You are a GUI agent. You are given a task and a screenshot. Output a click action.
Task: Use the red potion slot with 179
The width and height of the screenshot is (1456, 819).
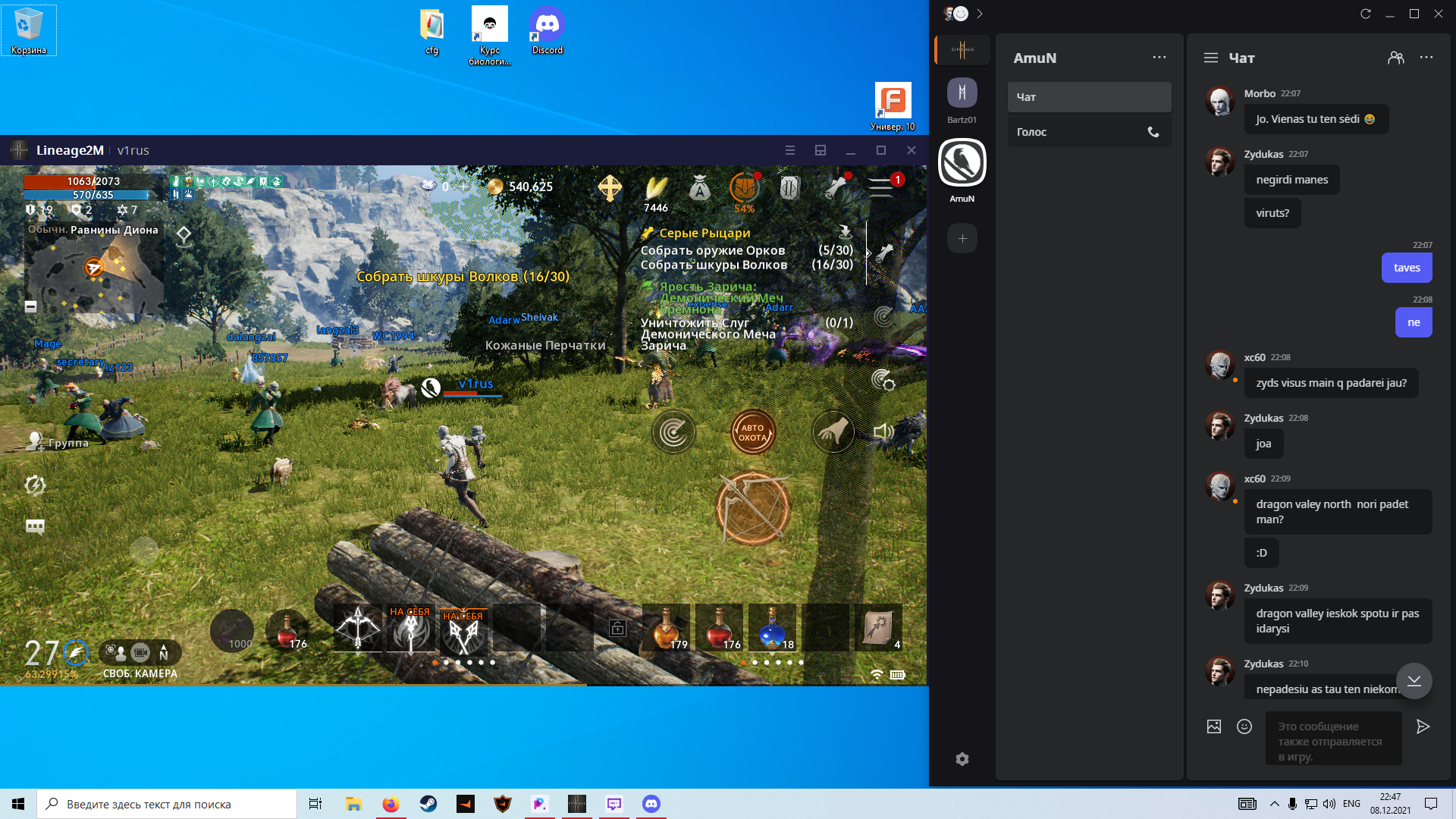(666, 628)
